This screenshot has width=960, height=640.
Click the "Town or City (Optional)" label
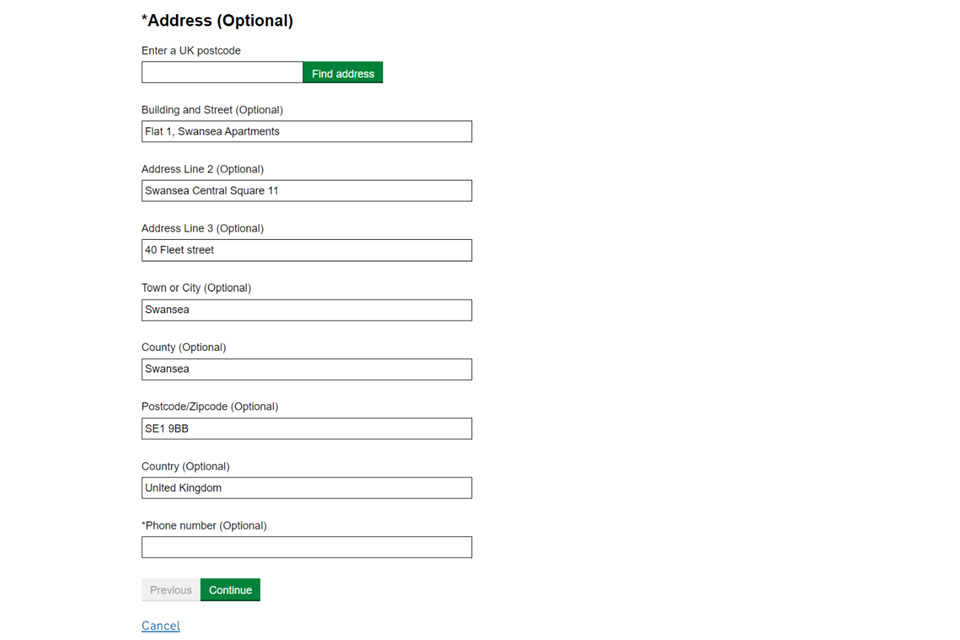196,288
